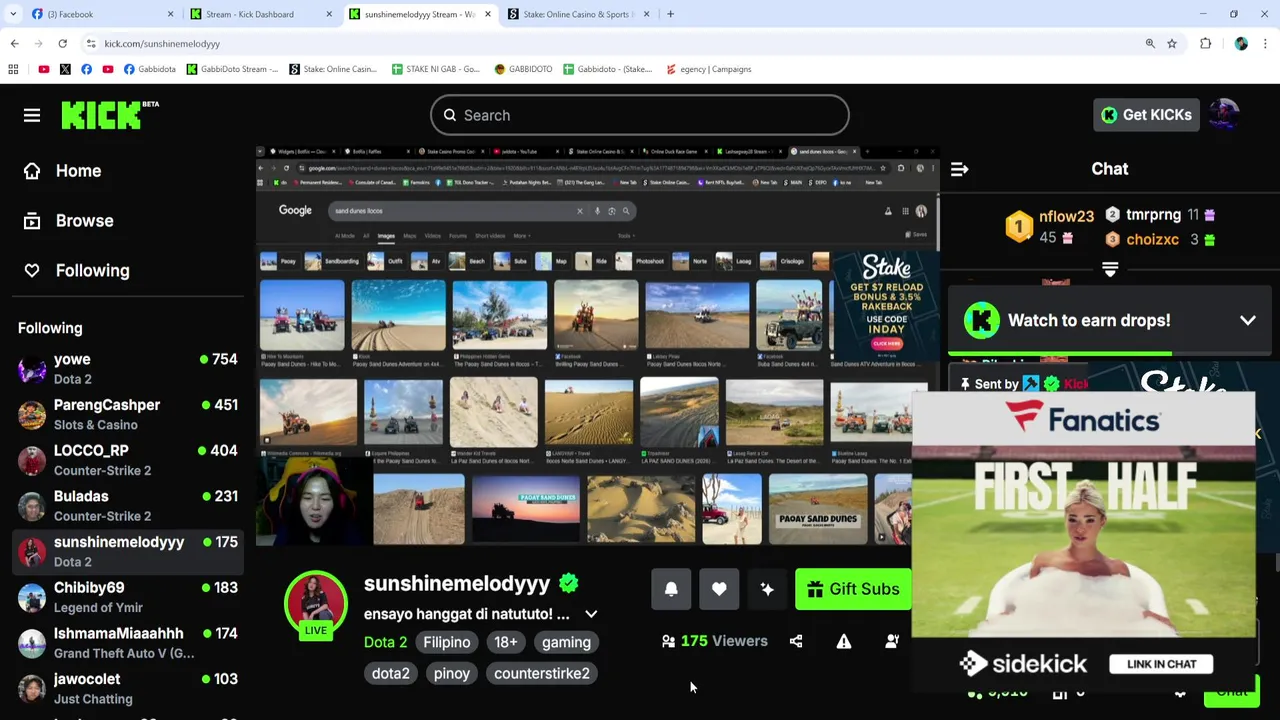Open the apps grid bookmark icon
This screenshot has height=720, width=1280.
tap(13, 69)
